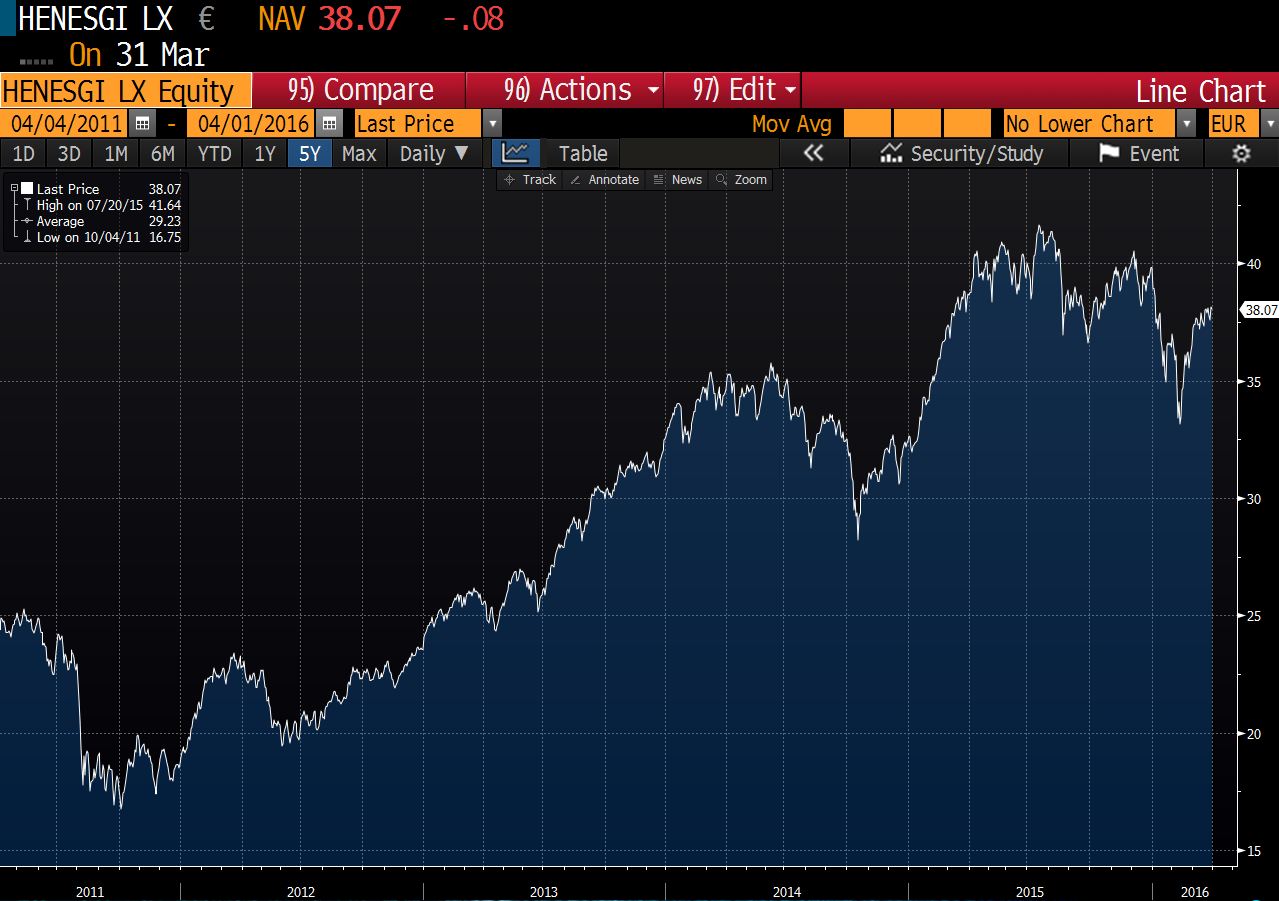Open the end date calendar picker
This screenshot has height=901, width=1279.
(x=328, y=124)
